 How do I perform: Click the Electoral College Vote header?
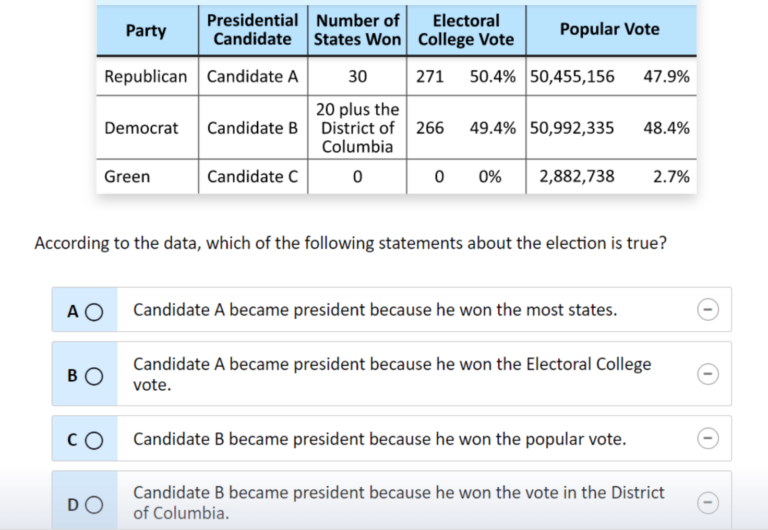click(466, 30)
